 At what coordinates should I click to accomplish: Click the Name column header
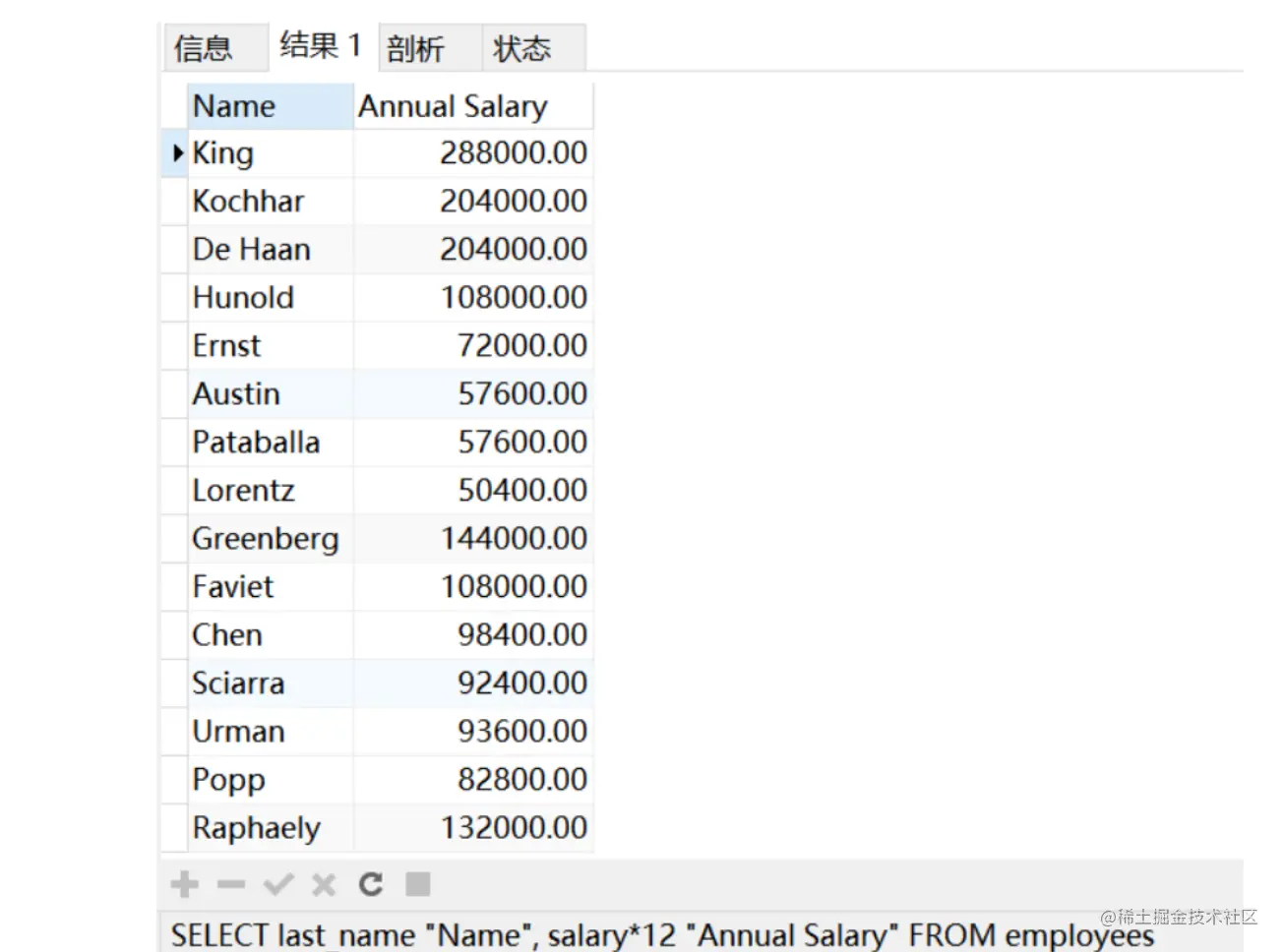pyautogui.click(x=271, y=106)
